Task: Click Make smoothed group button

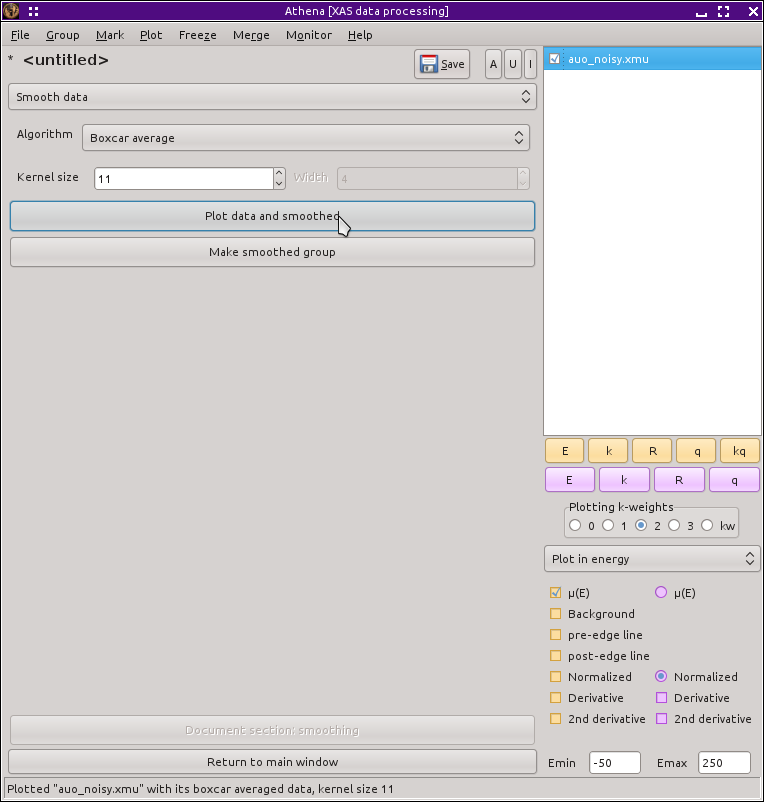Action: click(272, 252)
